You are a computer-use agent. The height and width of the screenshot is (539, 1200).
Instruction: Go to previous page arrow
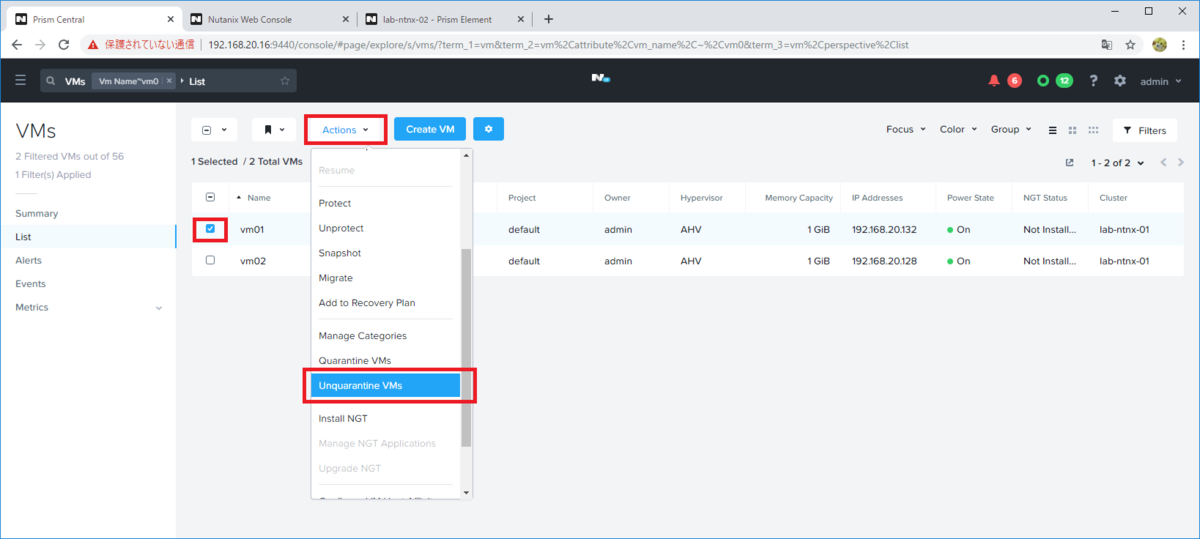1163,162
